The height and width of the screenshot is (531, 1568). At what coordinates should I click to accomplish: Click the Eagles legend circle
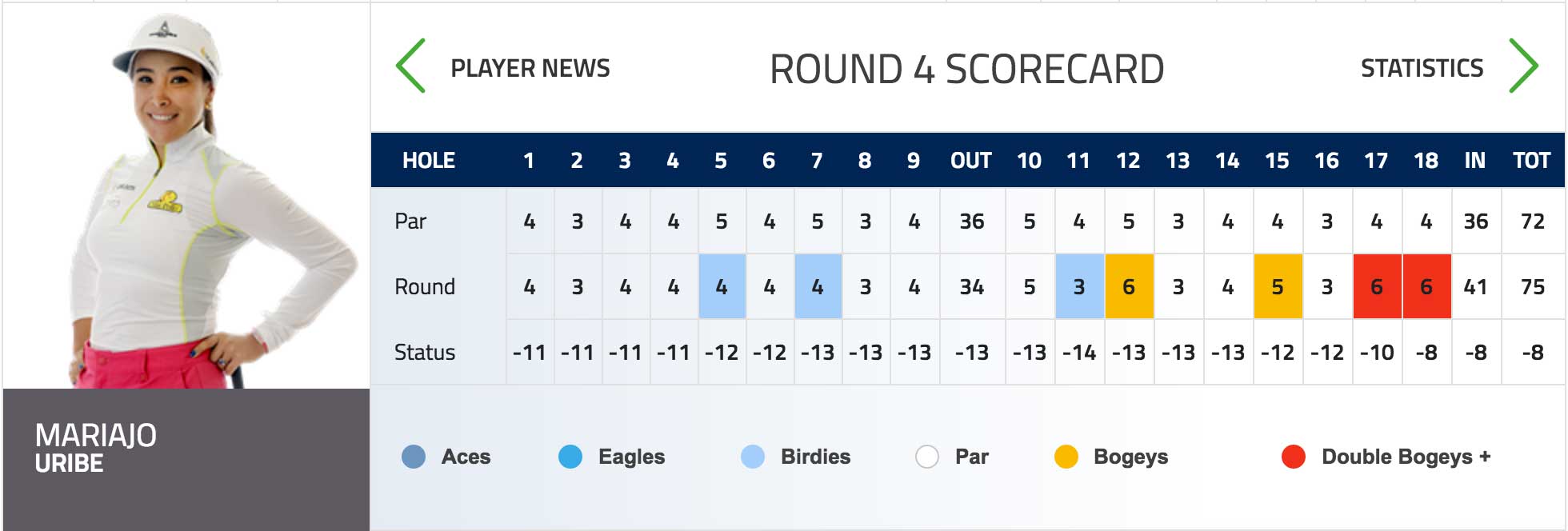click(x=570, y=457)
